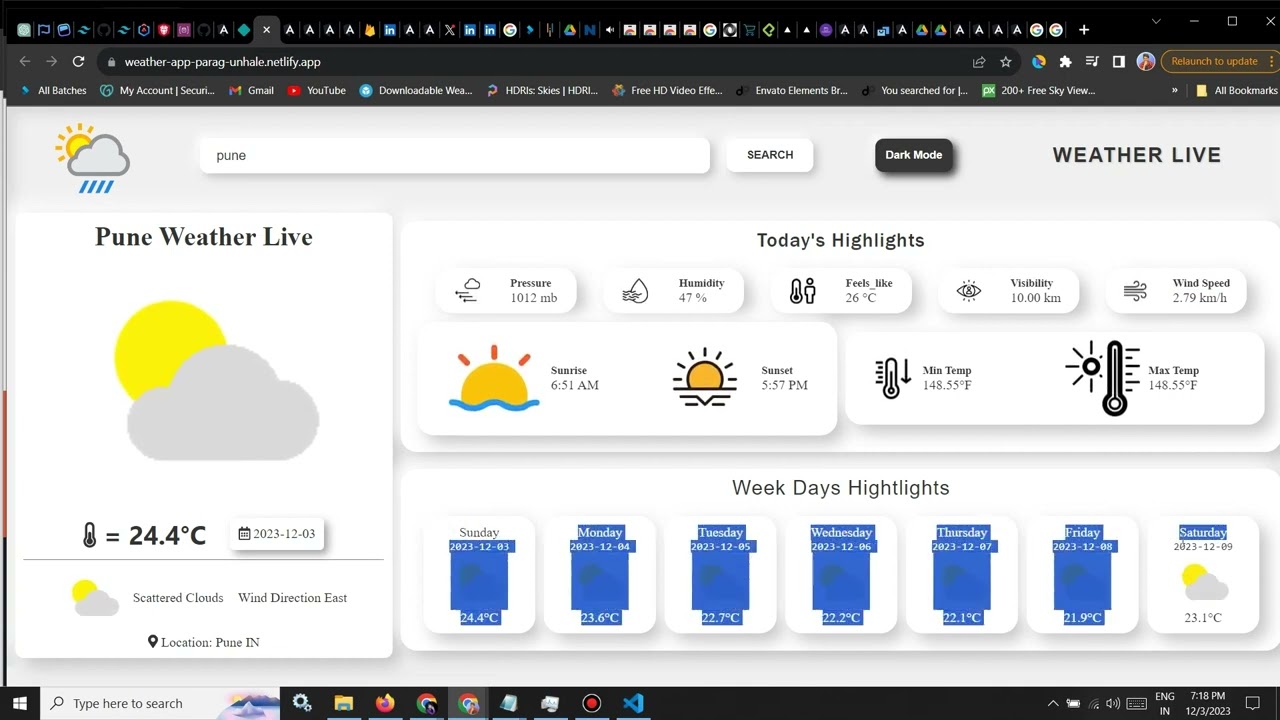Image resolution: width=1280 pixels, height=720 pixels.
Task: Click the sun-cloud-rain app logo
Action: click(x=93, y=158)
